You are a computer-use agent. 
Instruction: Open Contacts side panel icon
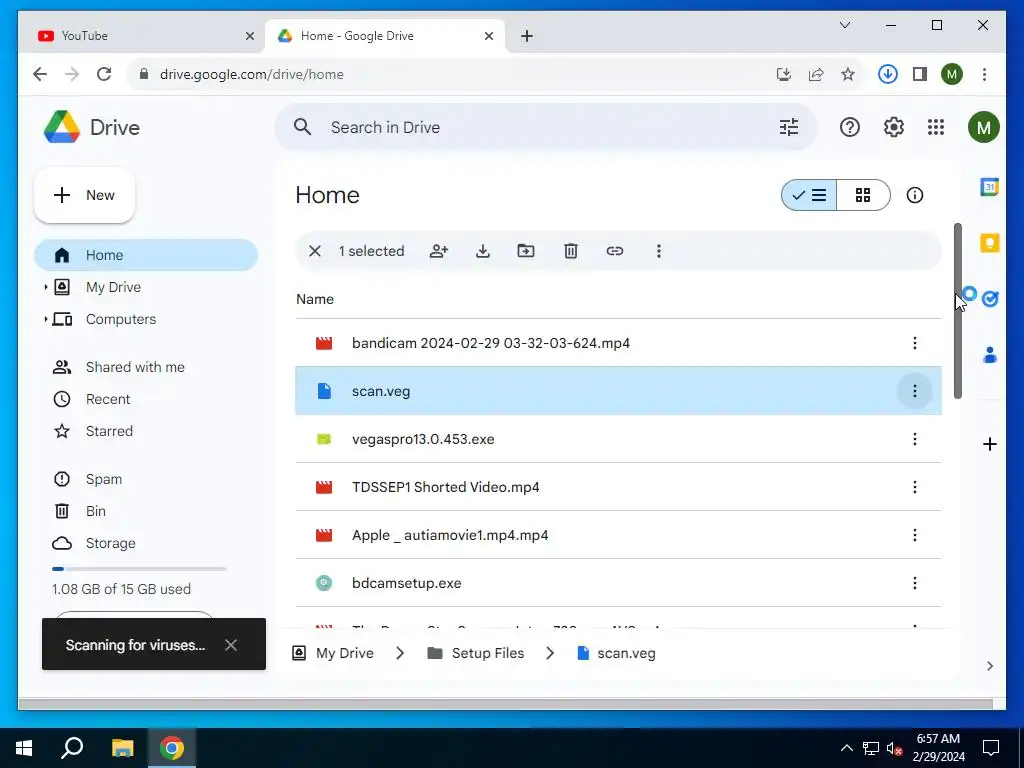click(x=990, y=355)
